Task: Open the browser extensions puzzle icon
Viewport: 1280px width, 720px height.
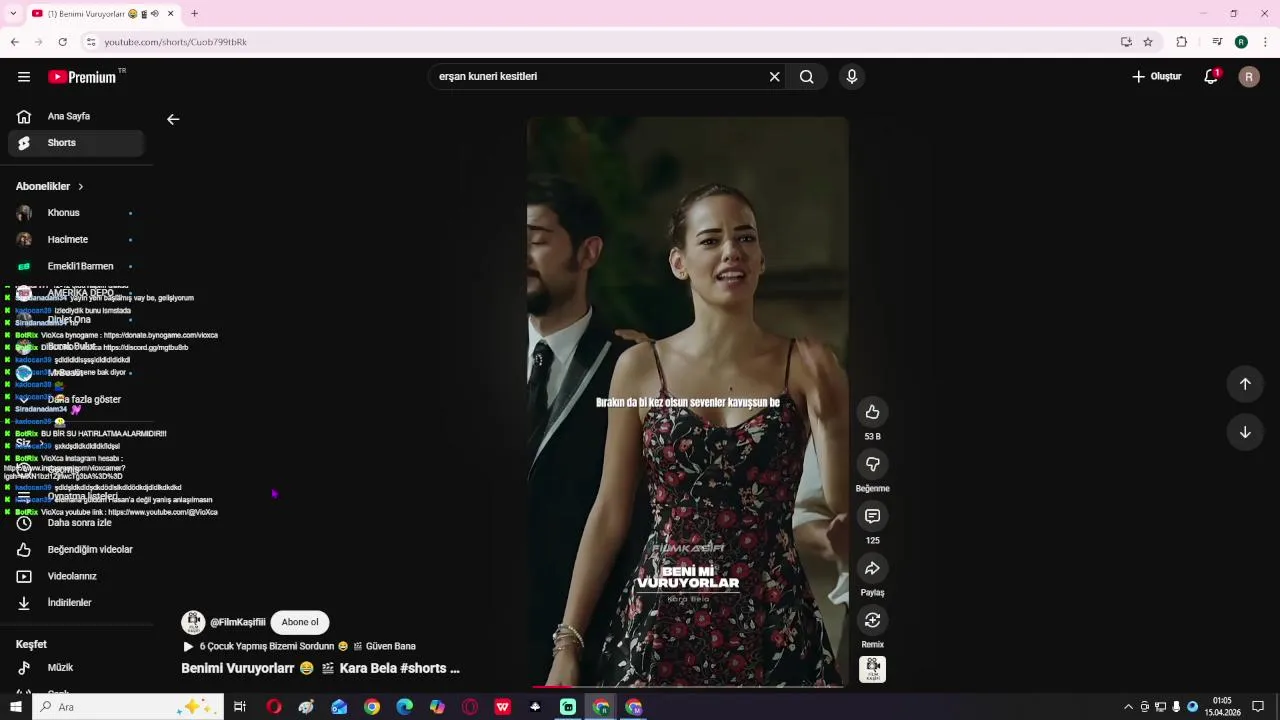Action: click(x=1182, y=42)
